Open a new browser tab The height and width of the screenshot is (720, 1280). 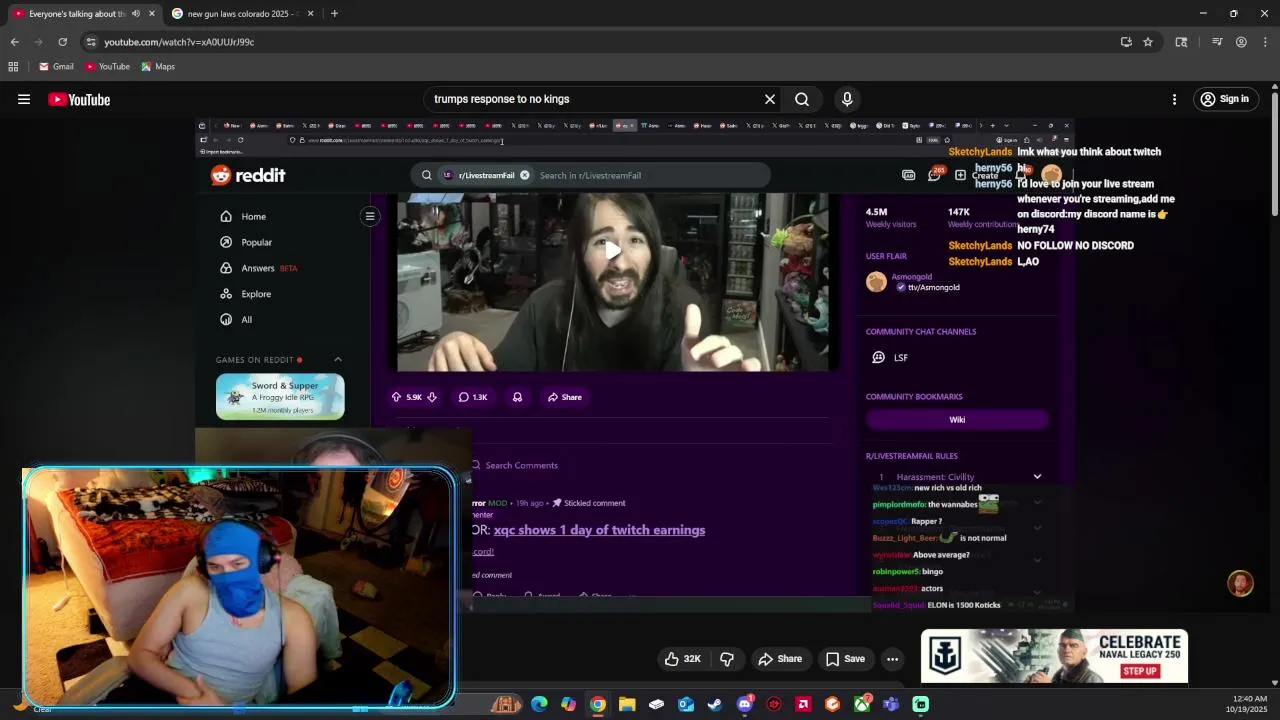(334, 14)
